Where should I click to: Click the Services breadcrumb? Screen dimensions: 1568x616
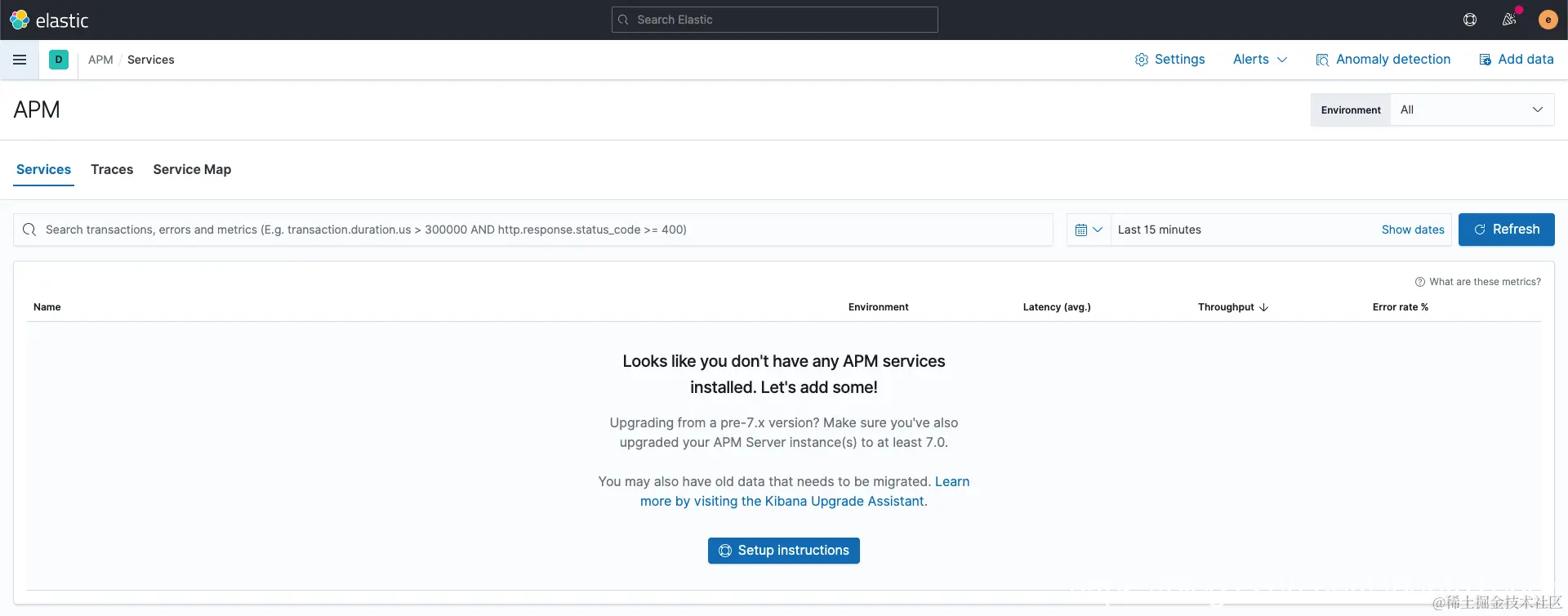(x=150, y=60)
